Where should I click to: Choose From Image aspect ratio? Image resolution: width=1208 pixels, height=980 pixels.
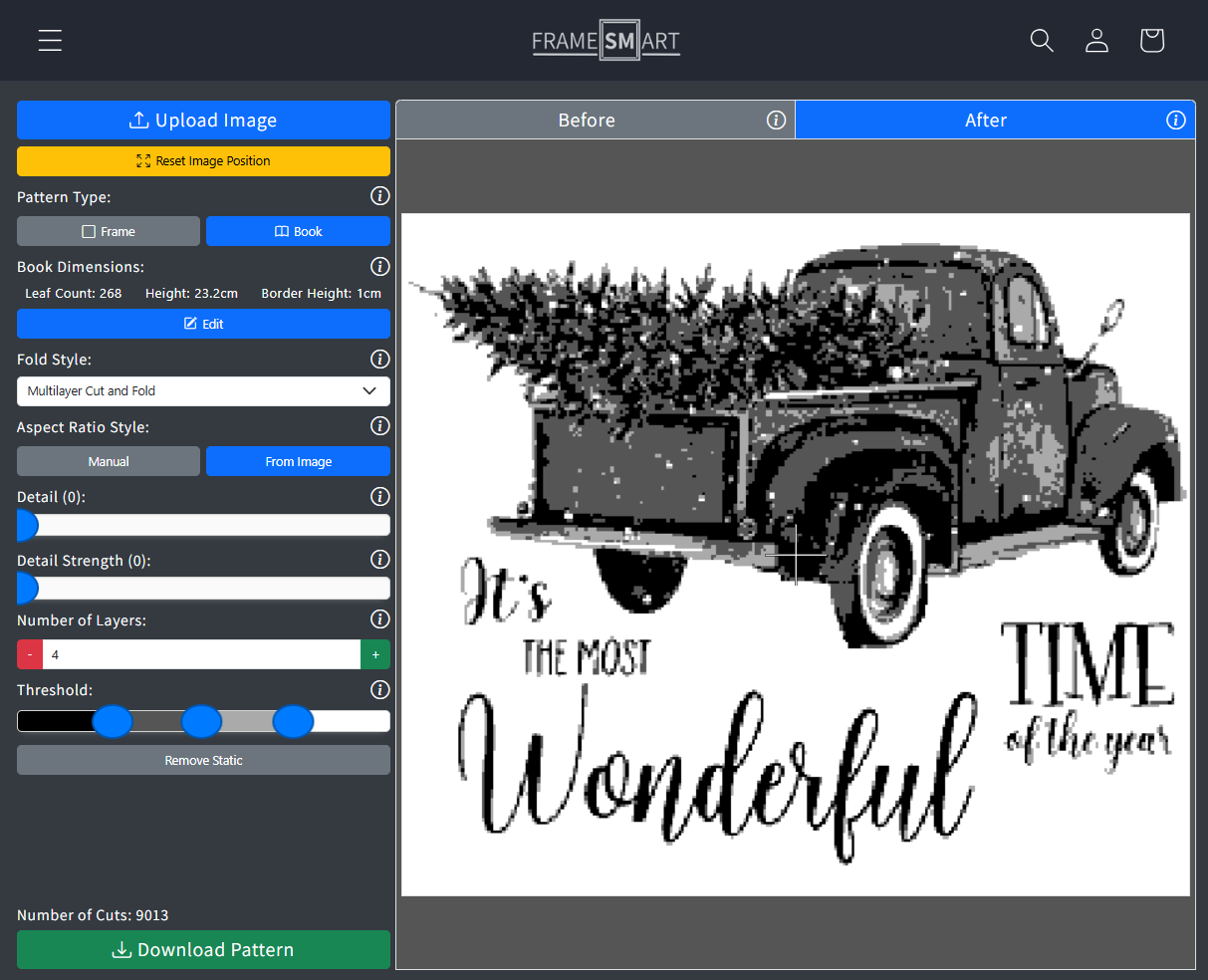298,461
